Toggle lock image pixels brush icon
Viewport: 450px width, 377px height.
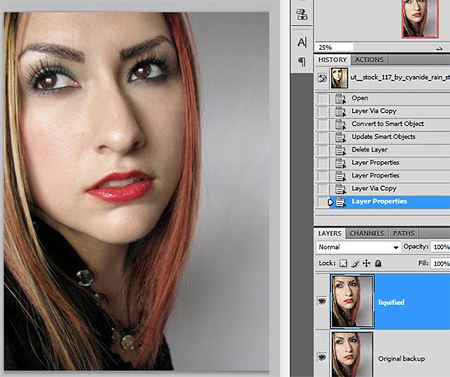pos(355,263)
